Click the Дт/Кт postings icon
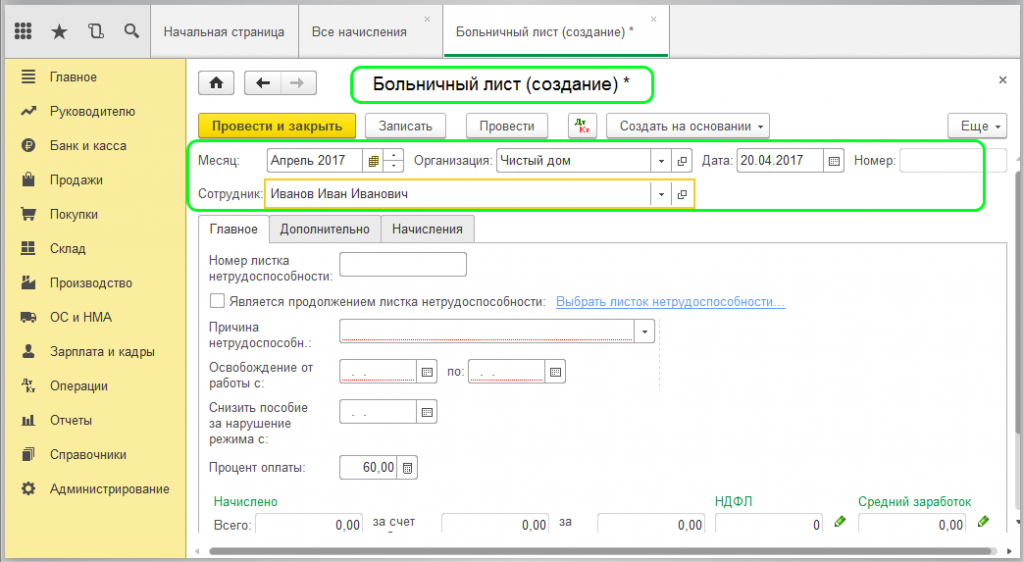This screenshot has height=562, width=1024. click(x=582, y=126)
